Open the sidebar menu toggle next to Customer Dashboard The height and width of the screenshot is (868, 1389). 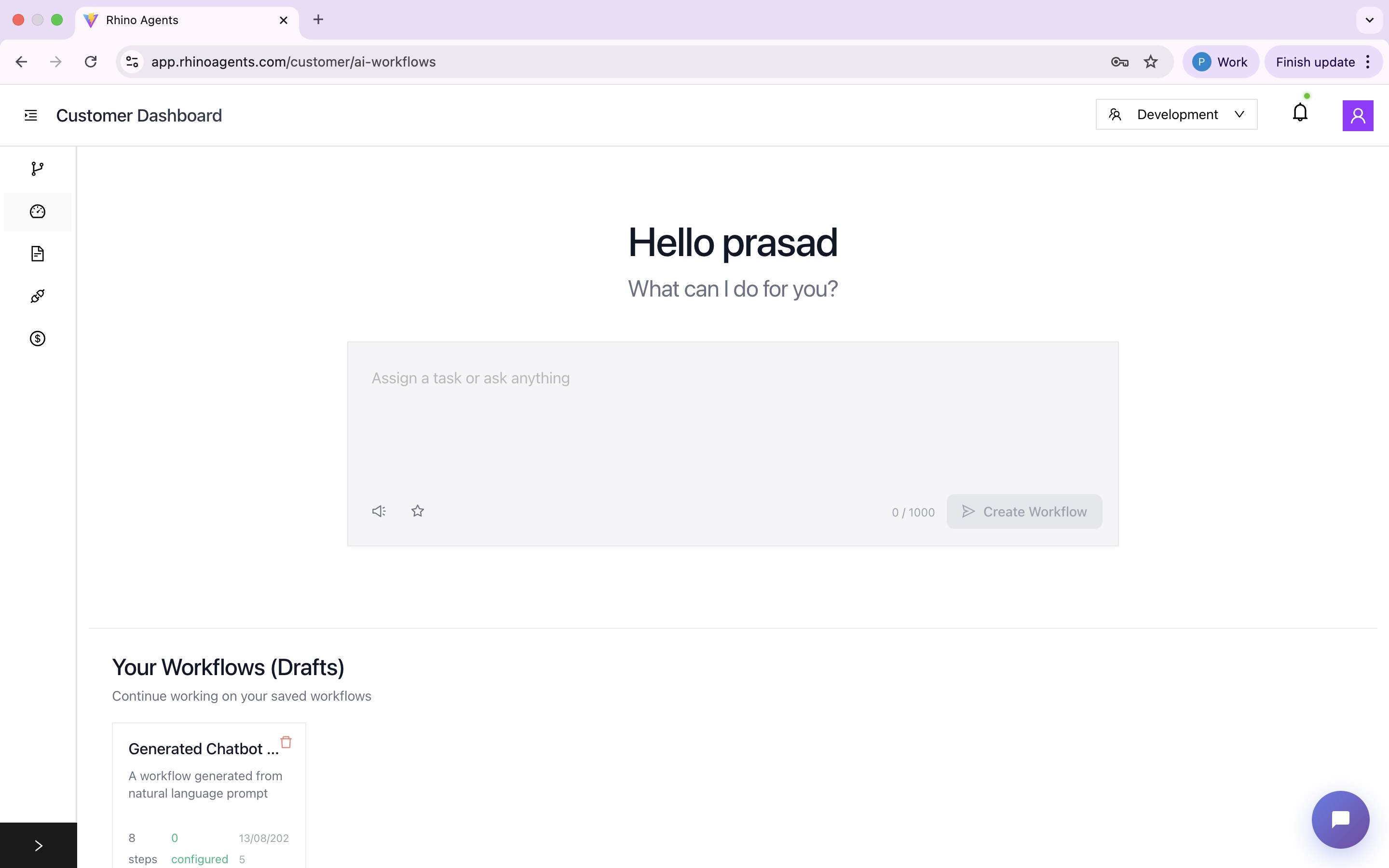[x=30, y=115]
